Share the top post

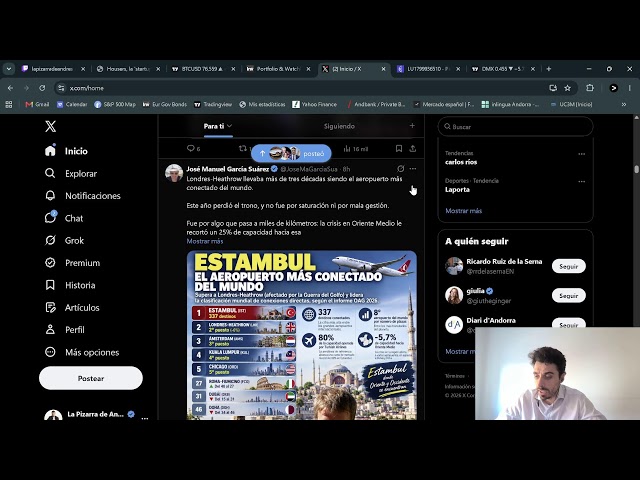413,149
